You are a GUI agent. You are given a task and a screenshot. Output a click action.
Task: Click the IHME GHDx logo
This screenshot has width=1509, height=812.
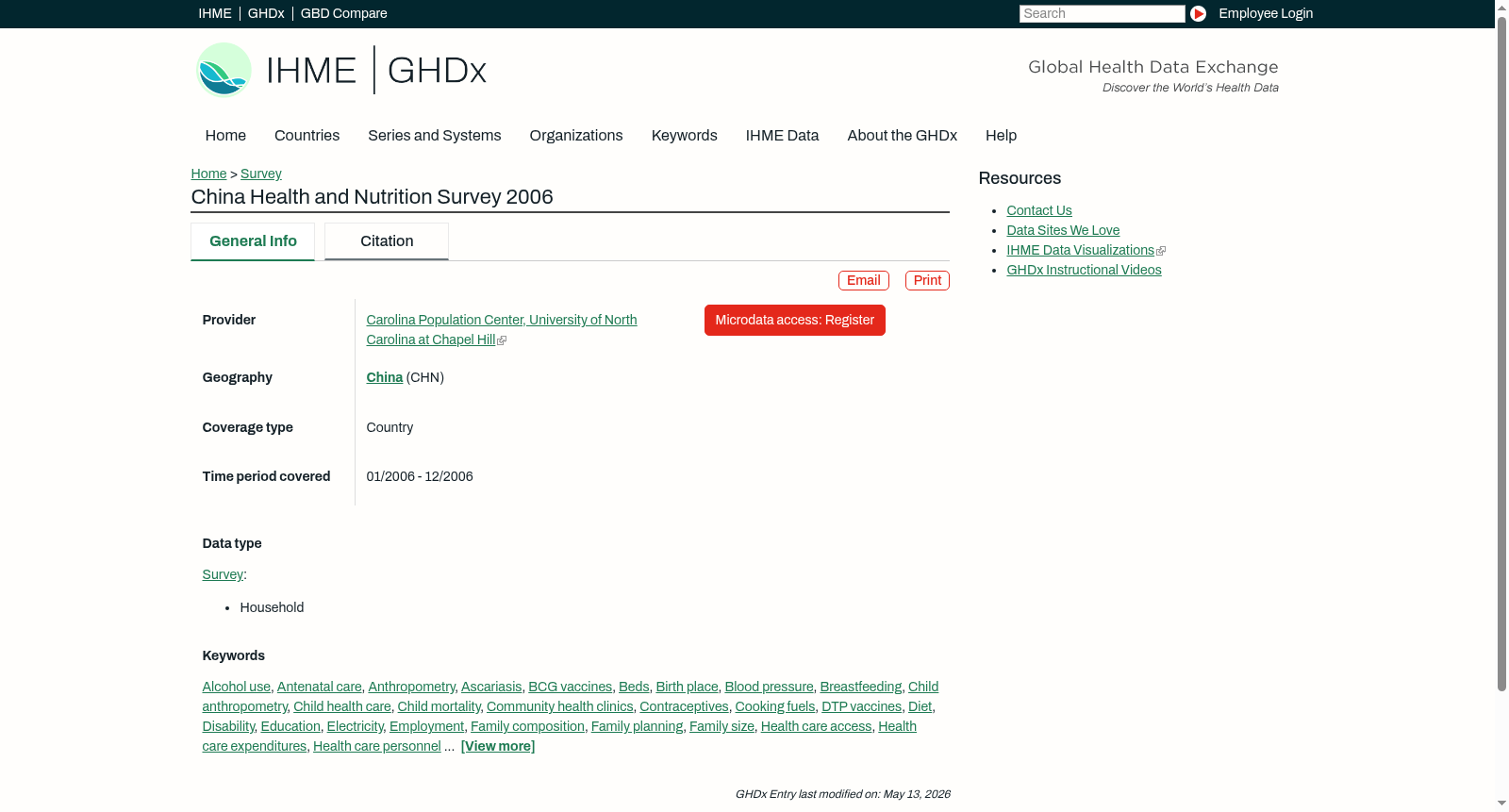[341, 70]
